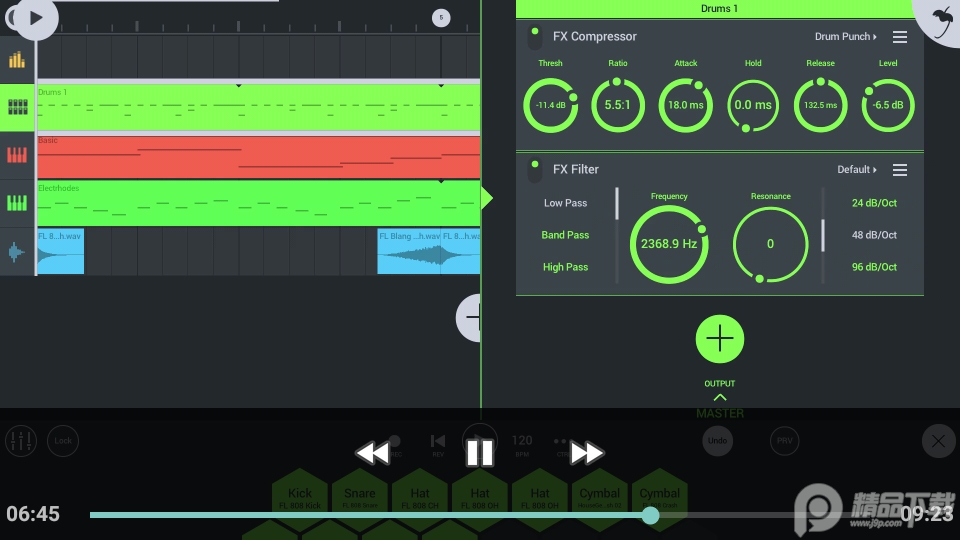Open the Drum Punch preset dropdown
This screenshot has width=960, height=540.
coord(846,37)
